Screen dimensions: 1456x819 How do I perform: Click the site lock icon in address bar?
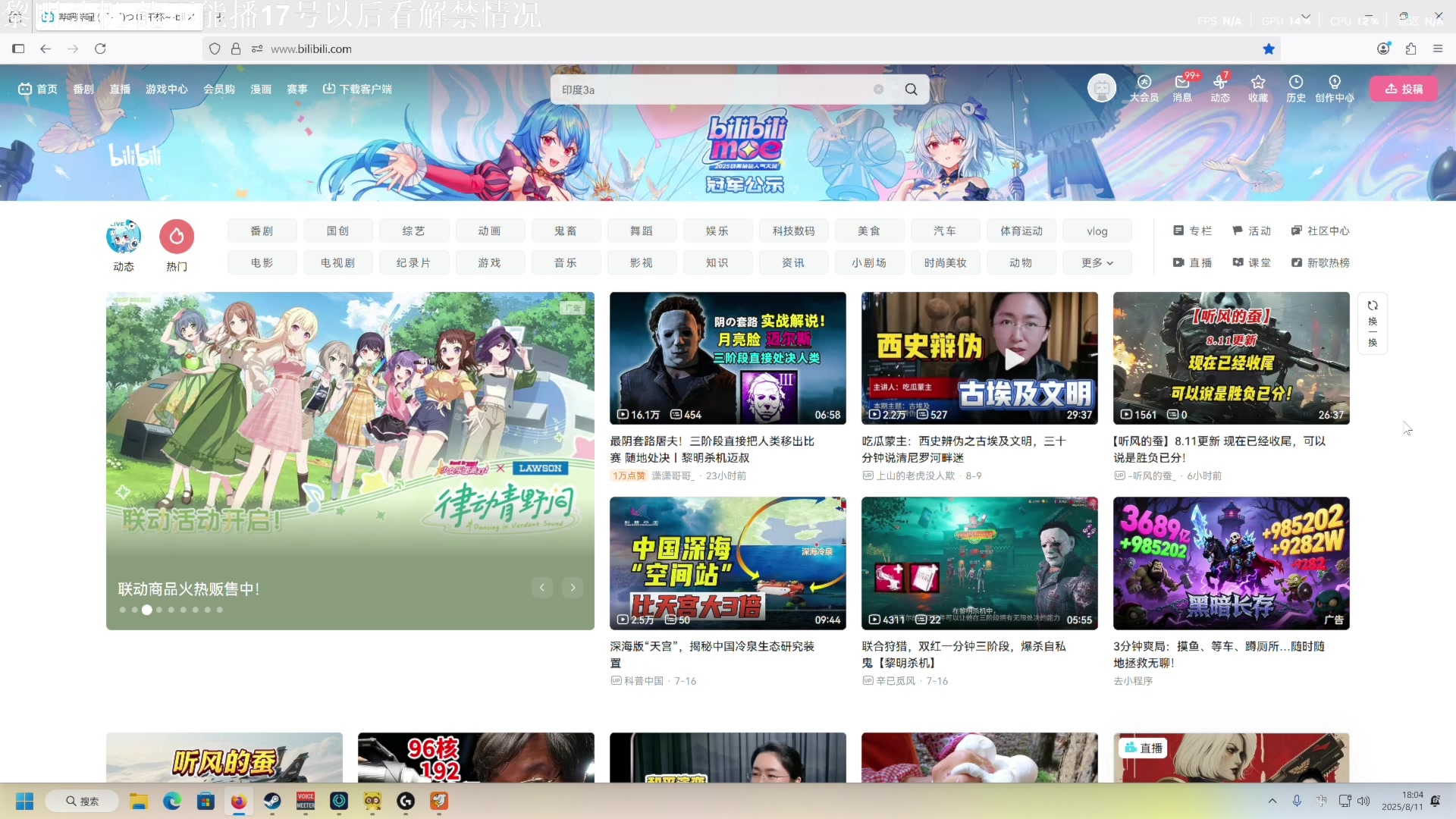pyautogui.click(x=236, y=49)
